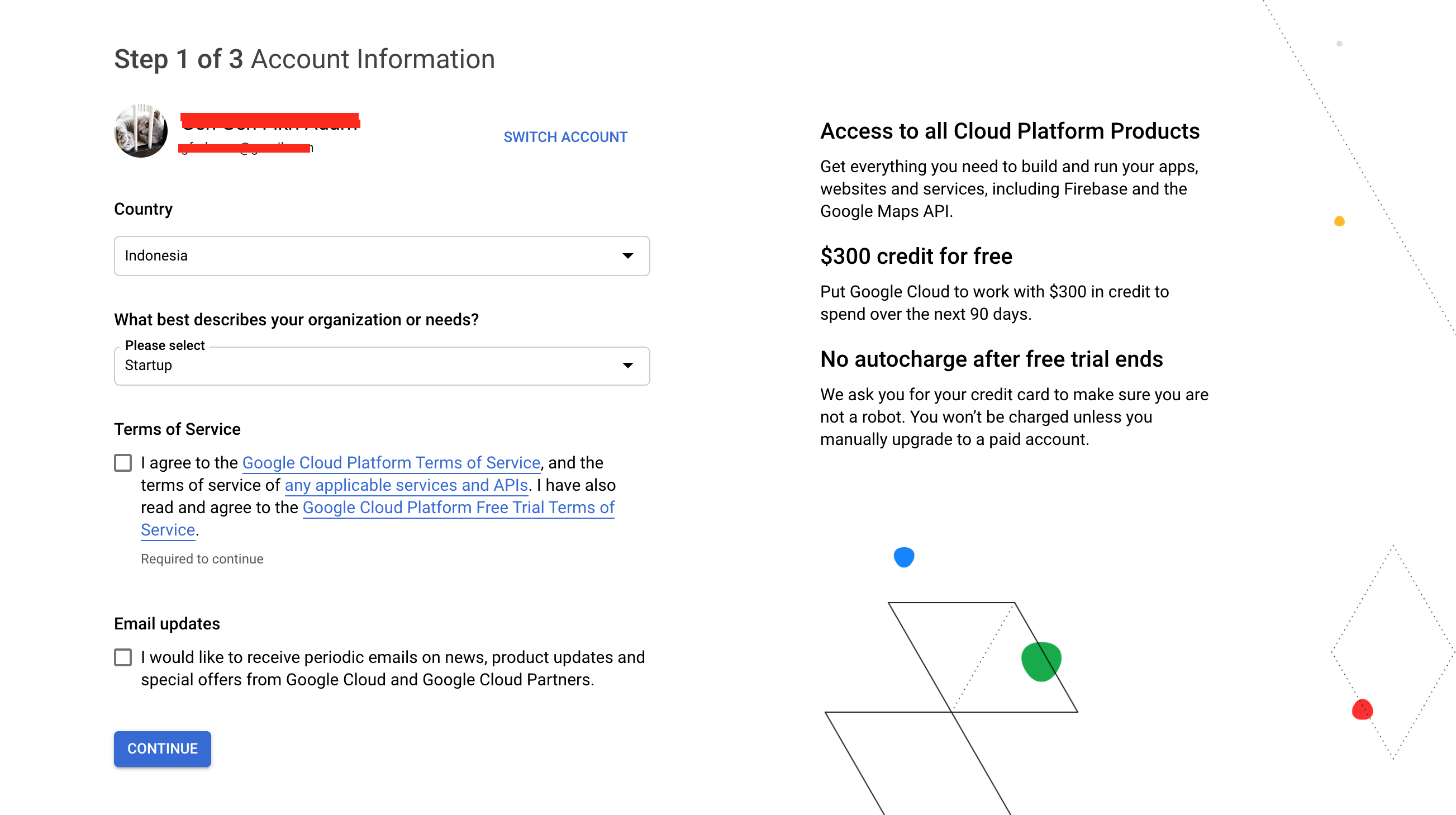Switch to a different Google account
Screen dimensions: 1456x815
565,137
